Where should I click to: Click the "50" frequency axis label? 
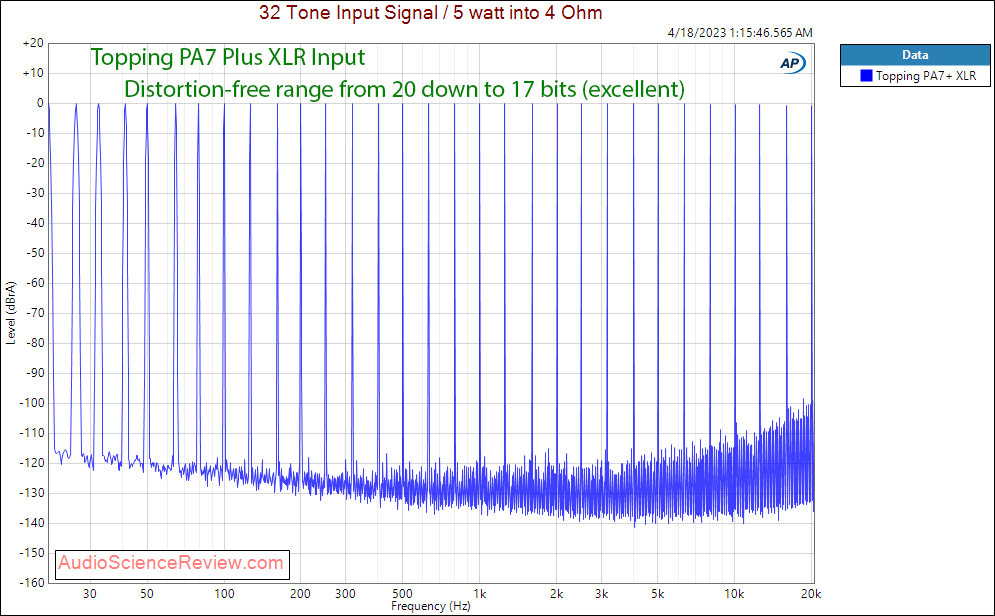pos(147,594)
